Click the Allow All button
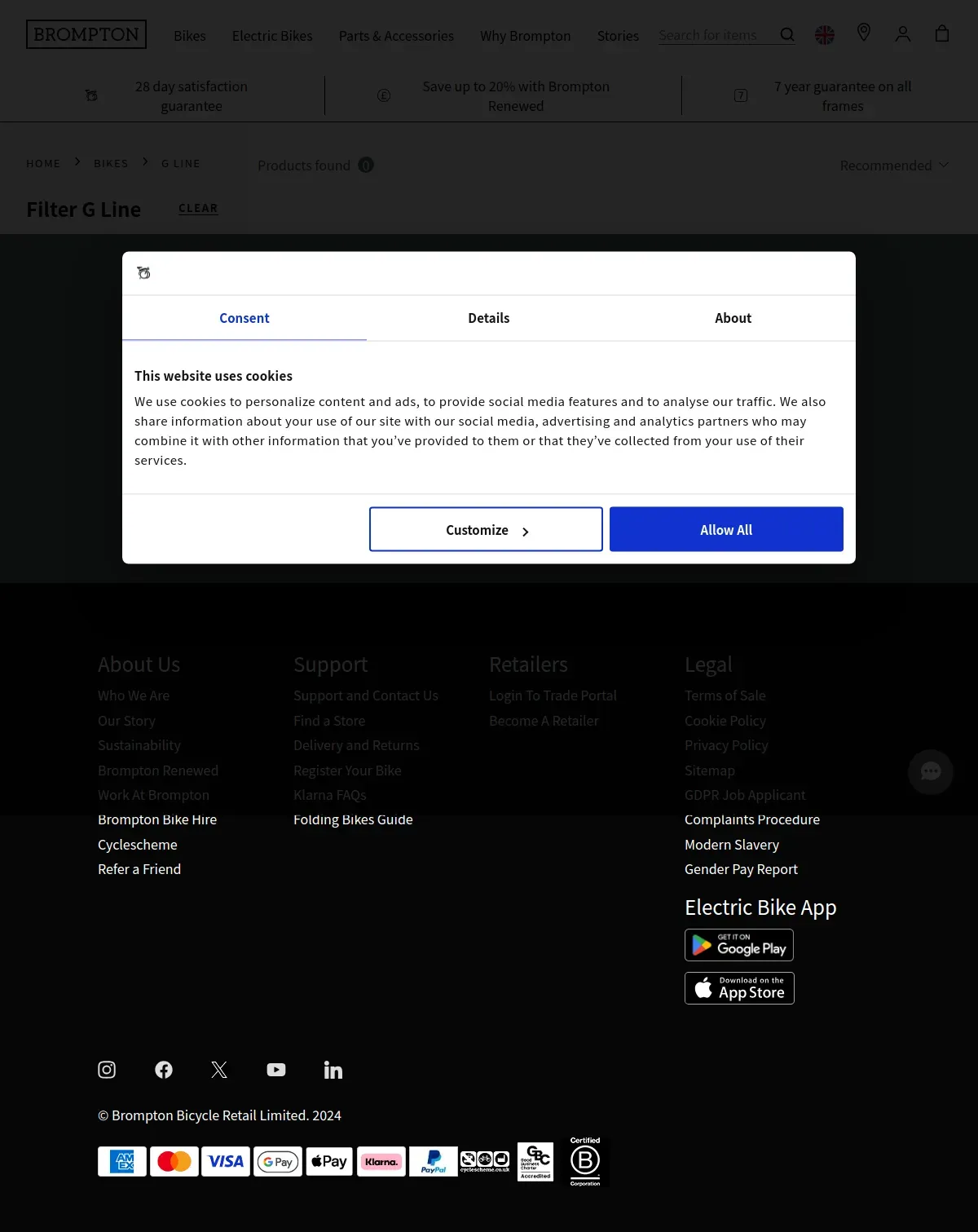 pyautogui.click(x=726, y=529)
